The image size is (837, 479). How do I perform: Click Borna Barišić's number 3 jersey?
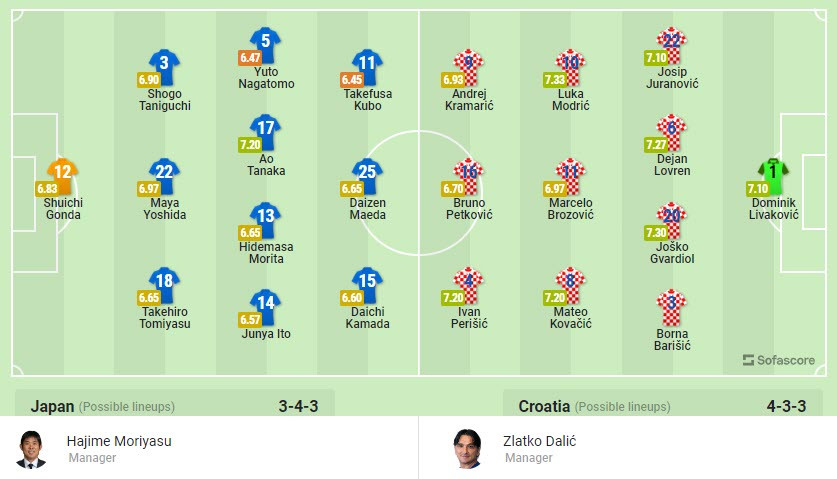click(x=671, y=306)
